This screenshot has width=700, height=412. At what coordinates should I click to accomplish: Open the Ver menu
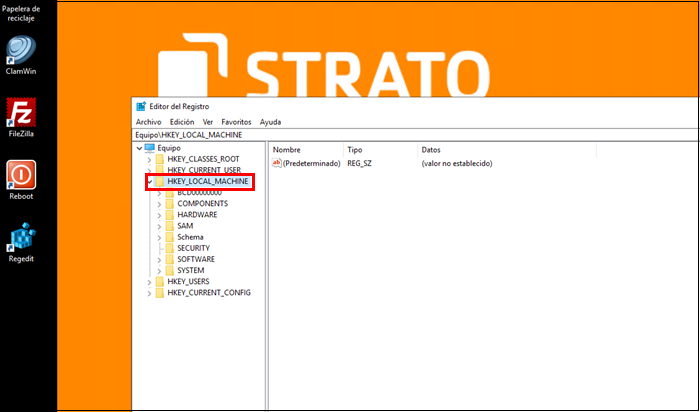point(208,122)
